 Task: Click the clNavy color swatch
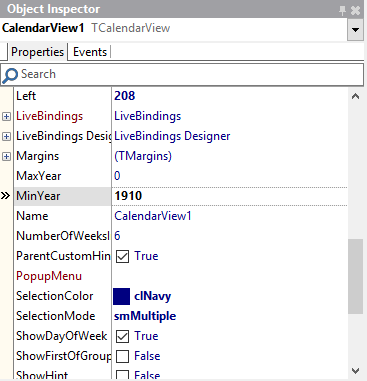pos(121,296)
